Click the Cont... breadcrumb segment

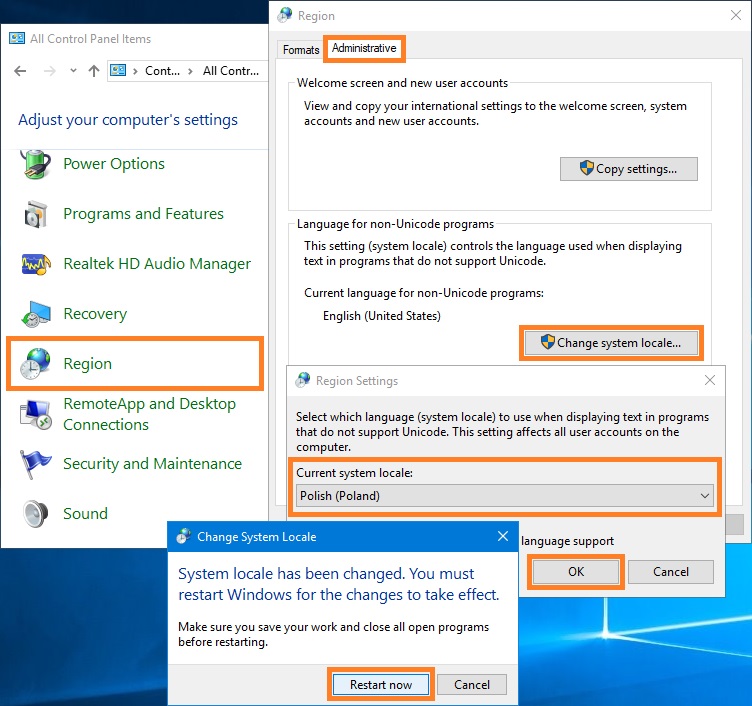[162, 71]
